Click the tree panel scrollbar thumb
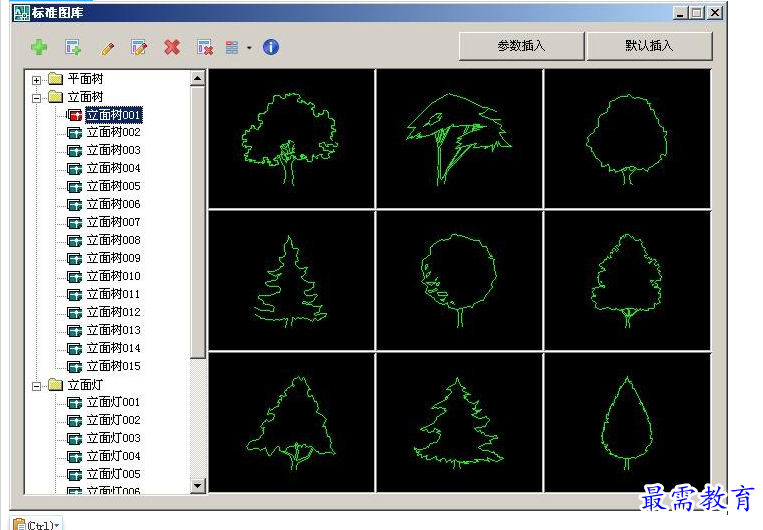 [x=198, y=222]
